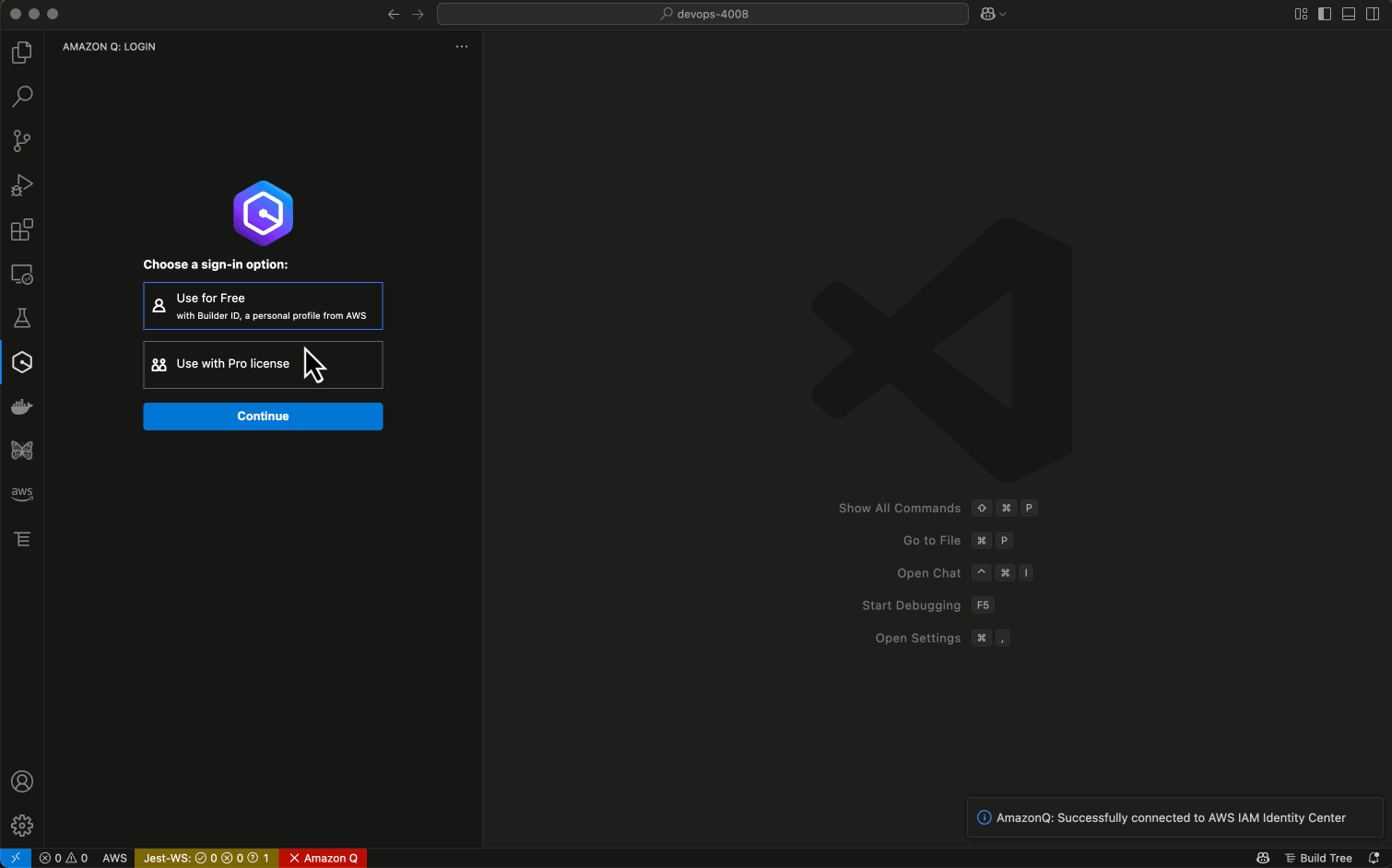Toggle the primary side bar
Viewport: 1392px width, 868px height.
[1325, 14]
